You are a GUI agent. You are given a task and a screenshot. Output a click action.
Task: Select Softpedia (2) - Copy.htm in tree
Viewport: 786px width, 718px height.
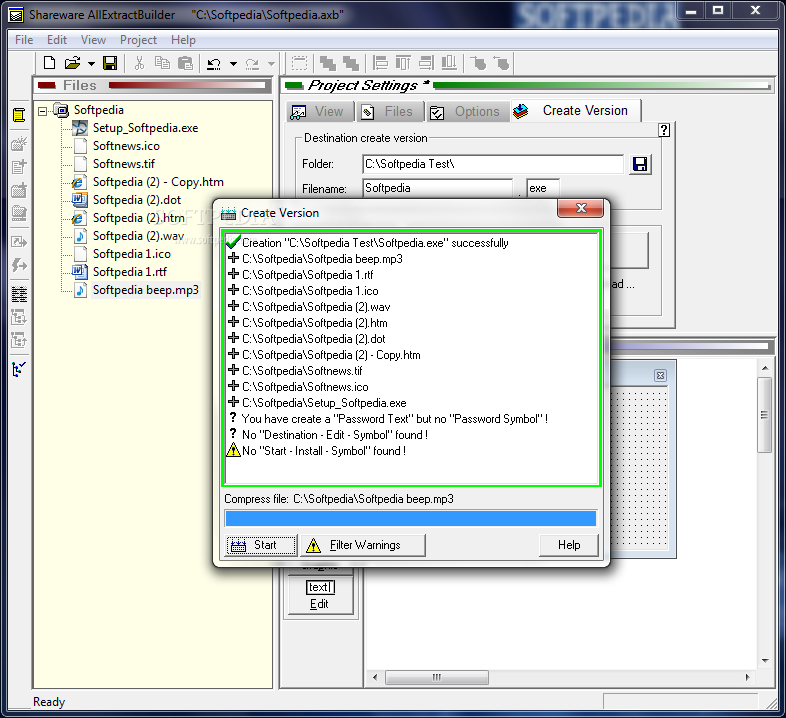coord(158,182)
